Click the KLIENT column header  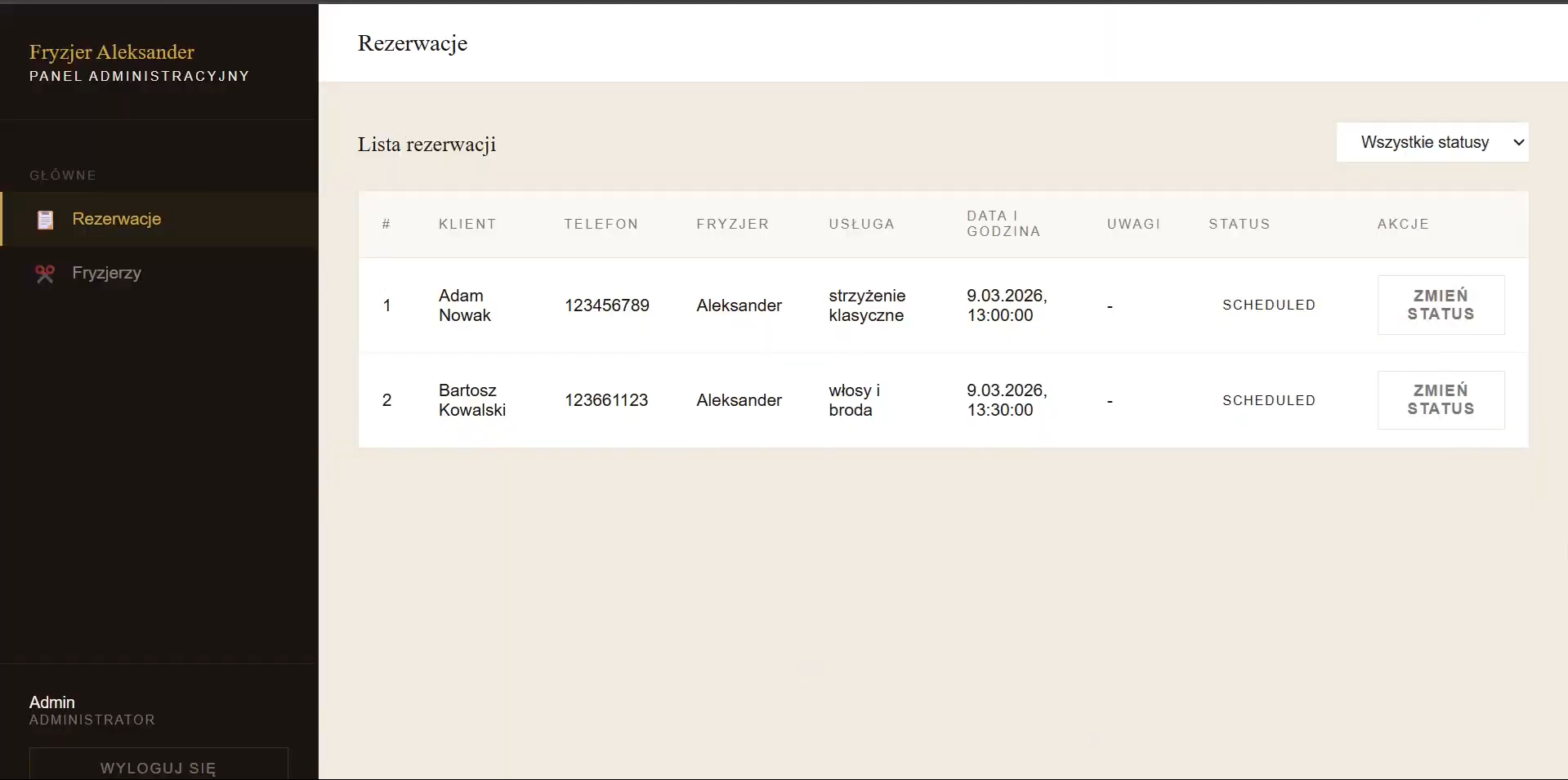pyautogui.click(x=467, y=224)
